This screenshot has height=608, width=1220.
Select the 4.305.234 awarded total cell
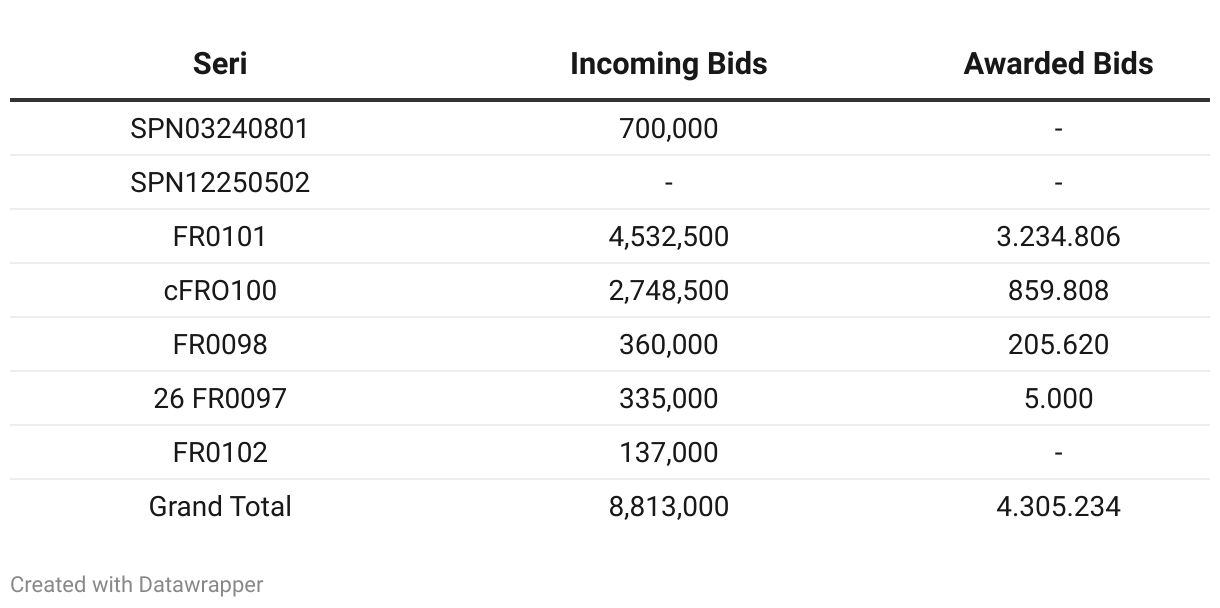pos(1058,507)
